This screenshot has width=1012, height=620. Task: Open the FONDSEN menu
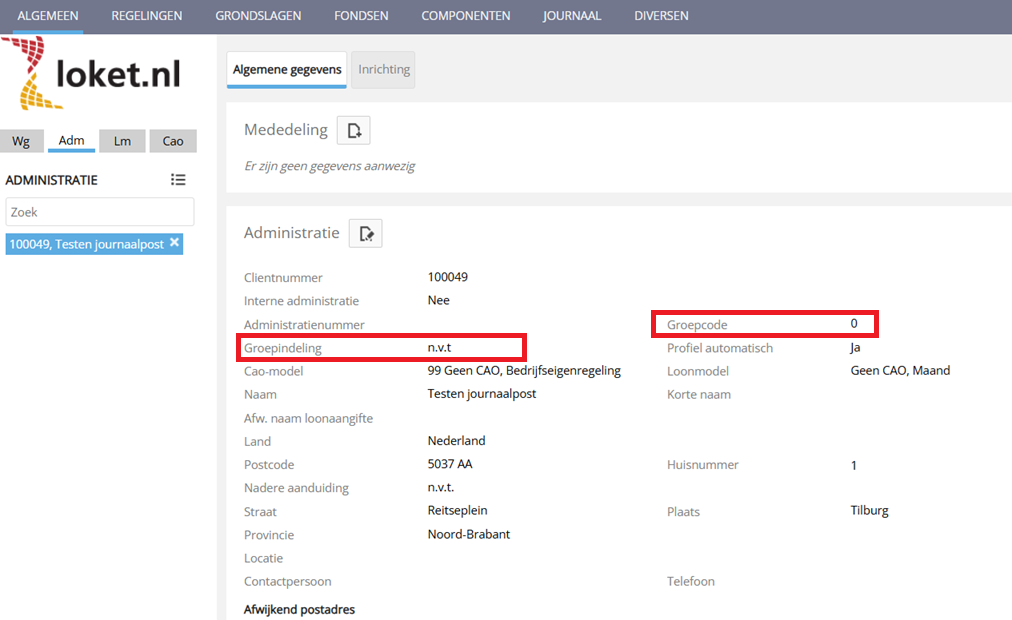pos(361,16)
